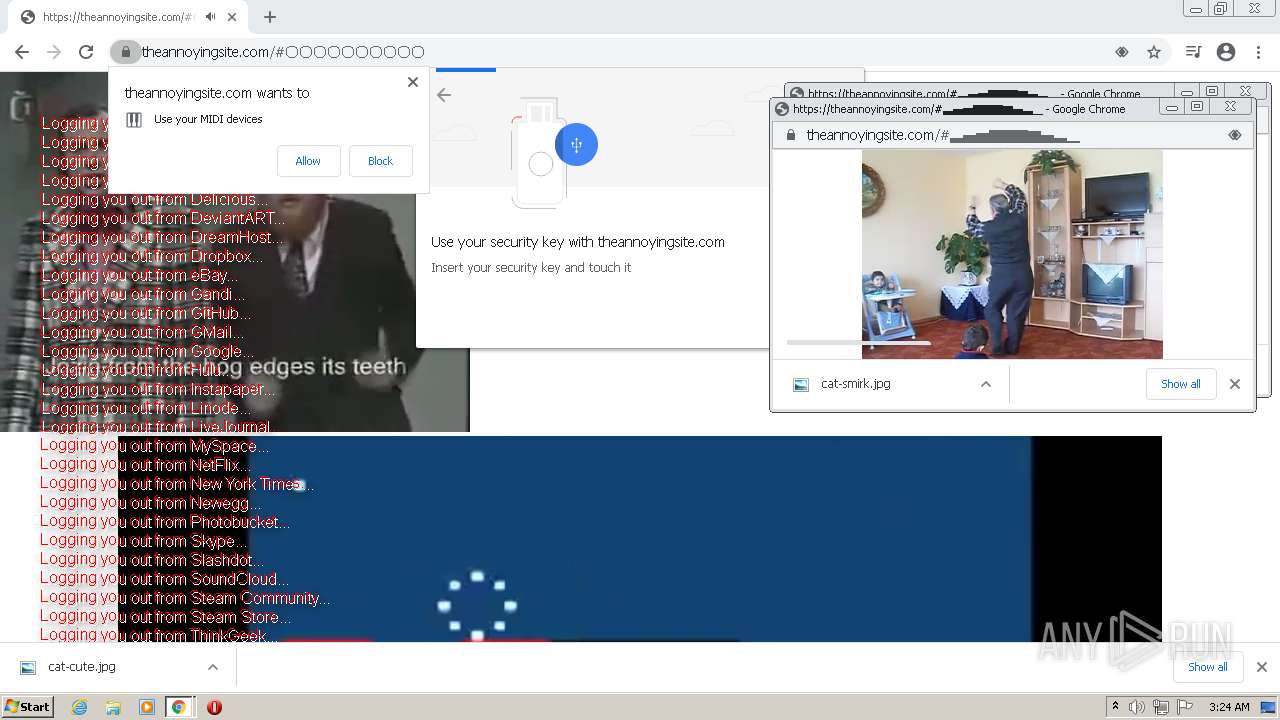Click the 'Logging you out from SoundCloud...' text
This screenshot has height=720, width=1280.
pos(165,579)
